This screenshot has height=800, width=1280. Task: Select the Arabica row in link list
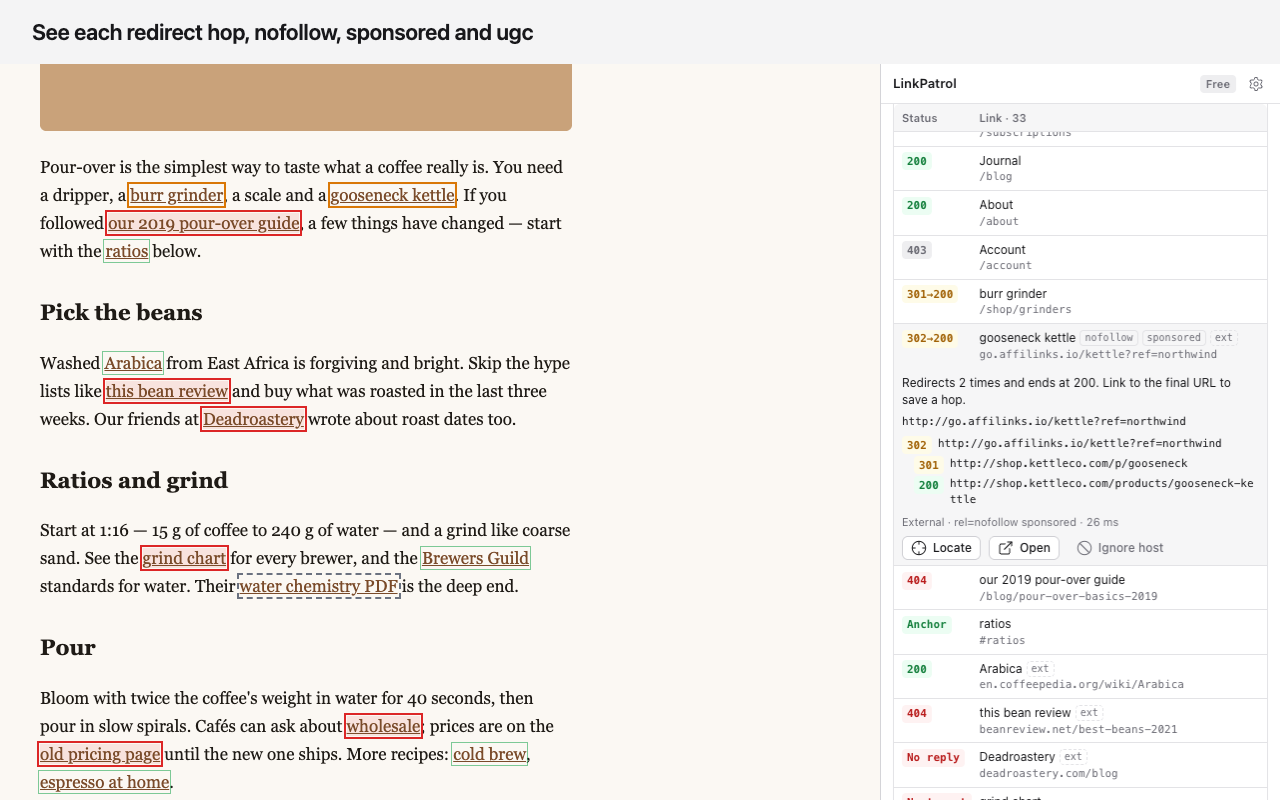1080,676
